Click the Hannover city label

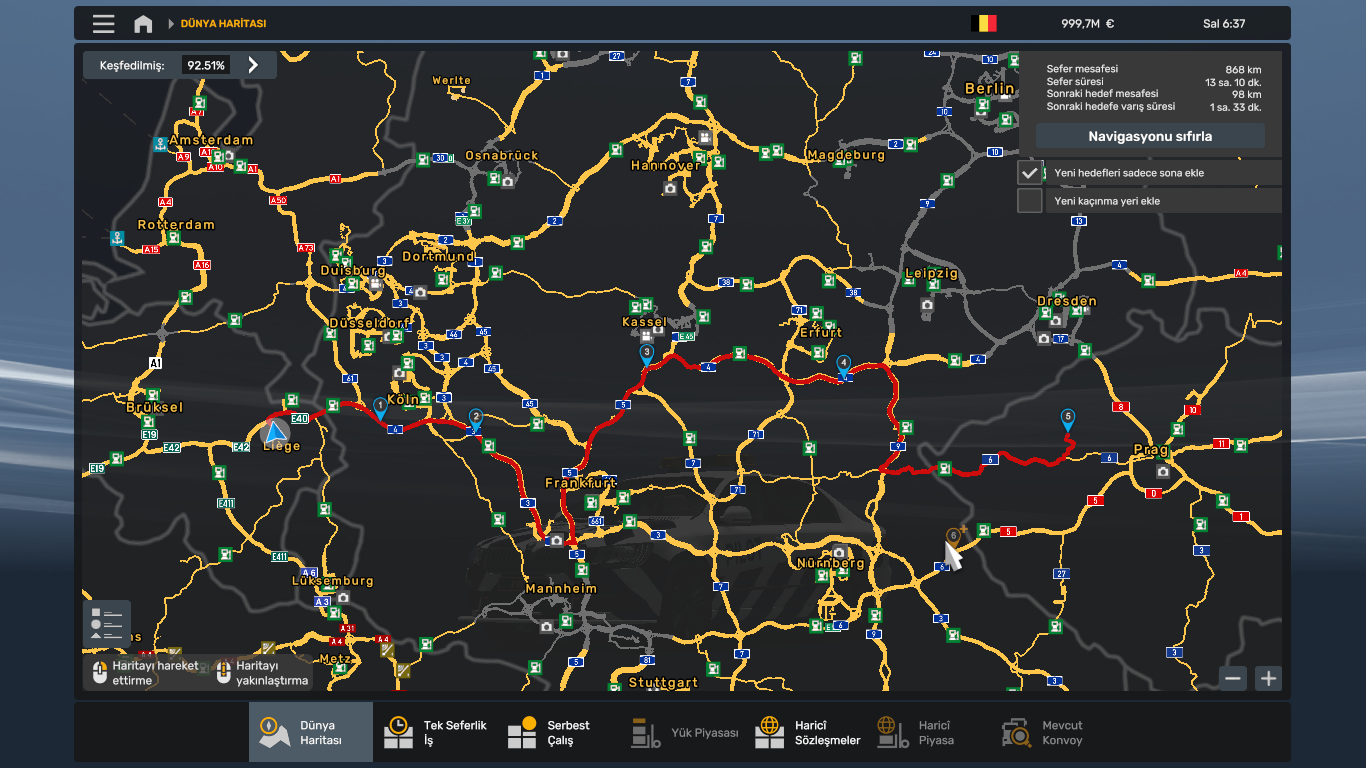coord(666,166)
